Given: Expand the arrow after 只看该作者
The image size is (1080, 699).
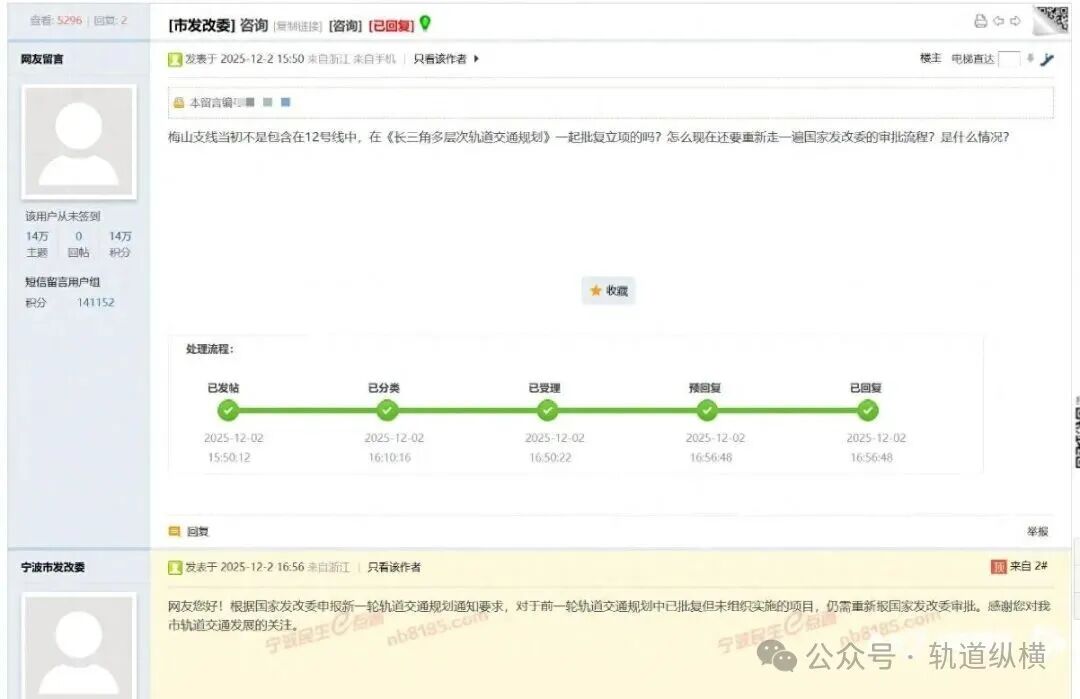Looking at the screenshot, I should pos(476,59).
